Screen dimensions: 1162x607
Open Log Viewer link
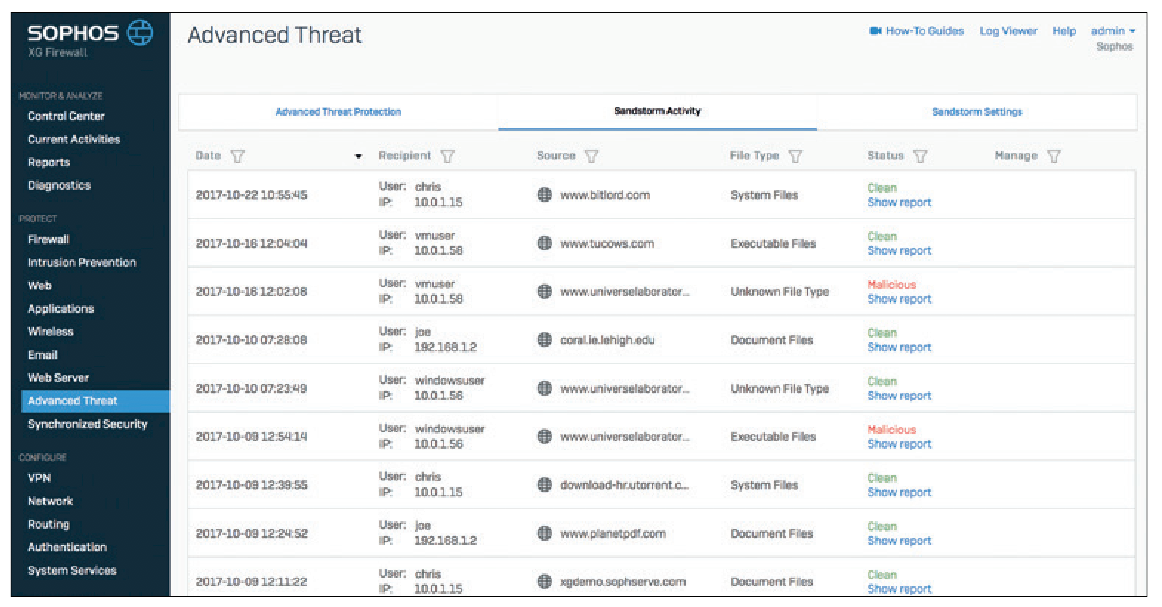(1008, 31)
